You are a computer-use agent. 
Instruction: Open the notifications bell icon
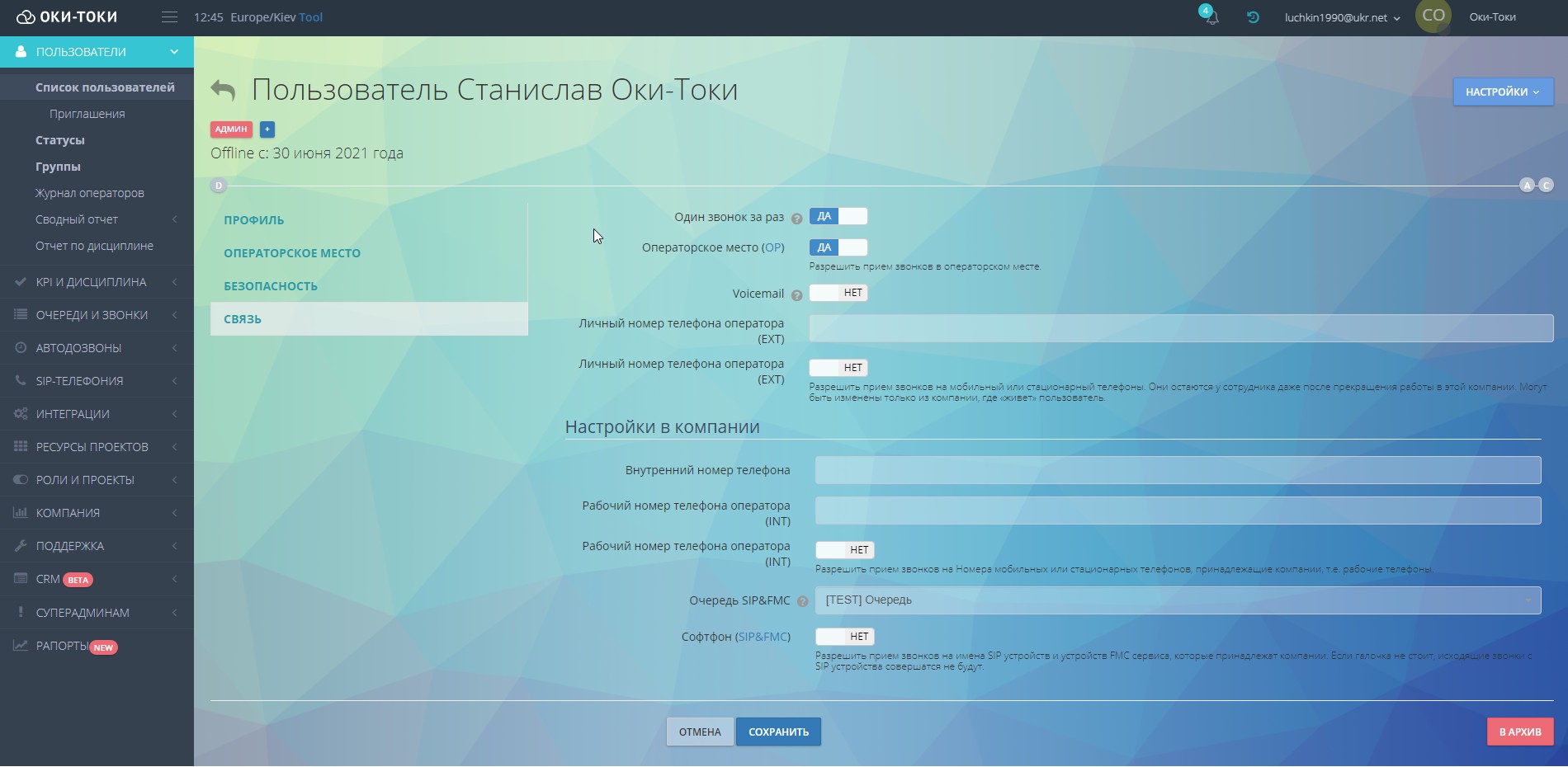[x=1211, y=17]
